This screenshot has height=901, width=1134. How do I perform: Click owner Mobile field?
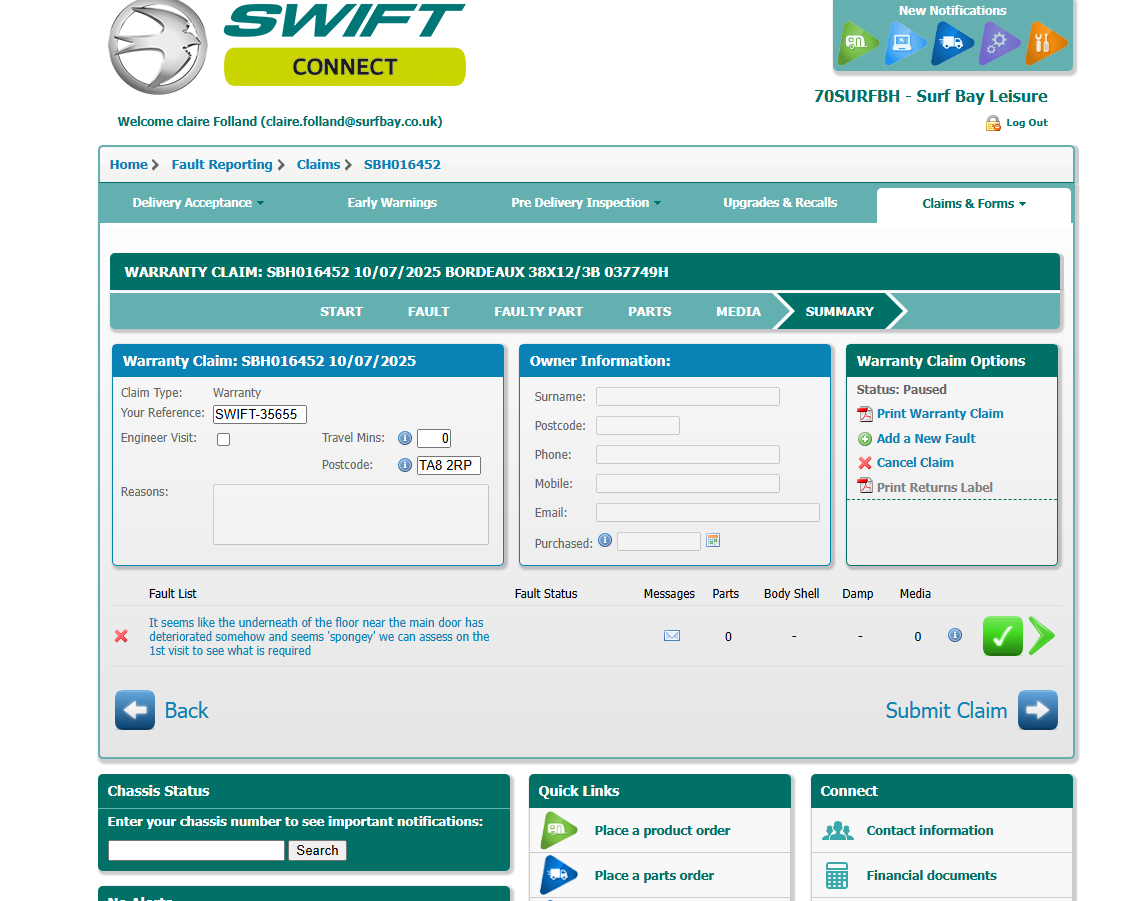[688, 483]
